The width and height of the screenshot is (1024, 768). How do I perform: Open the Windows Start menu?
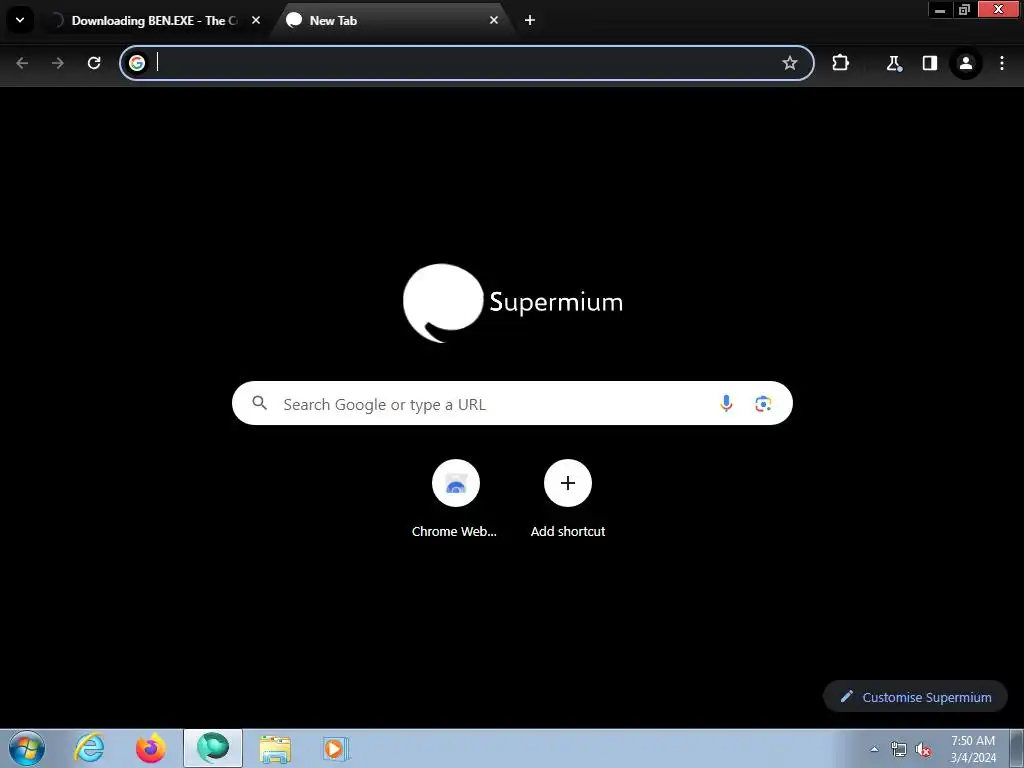click(x=27, y=748)
